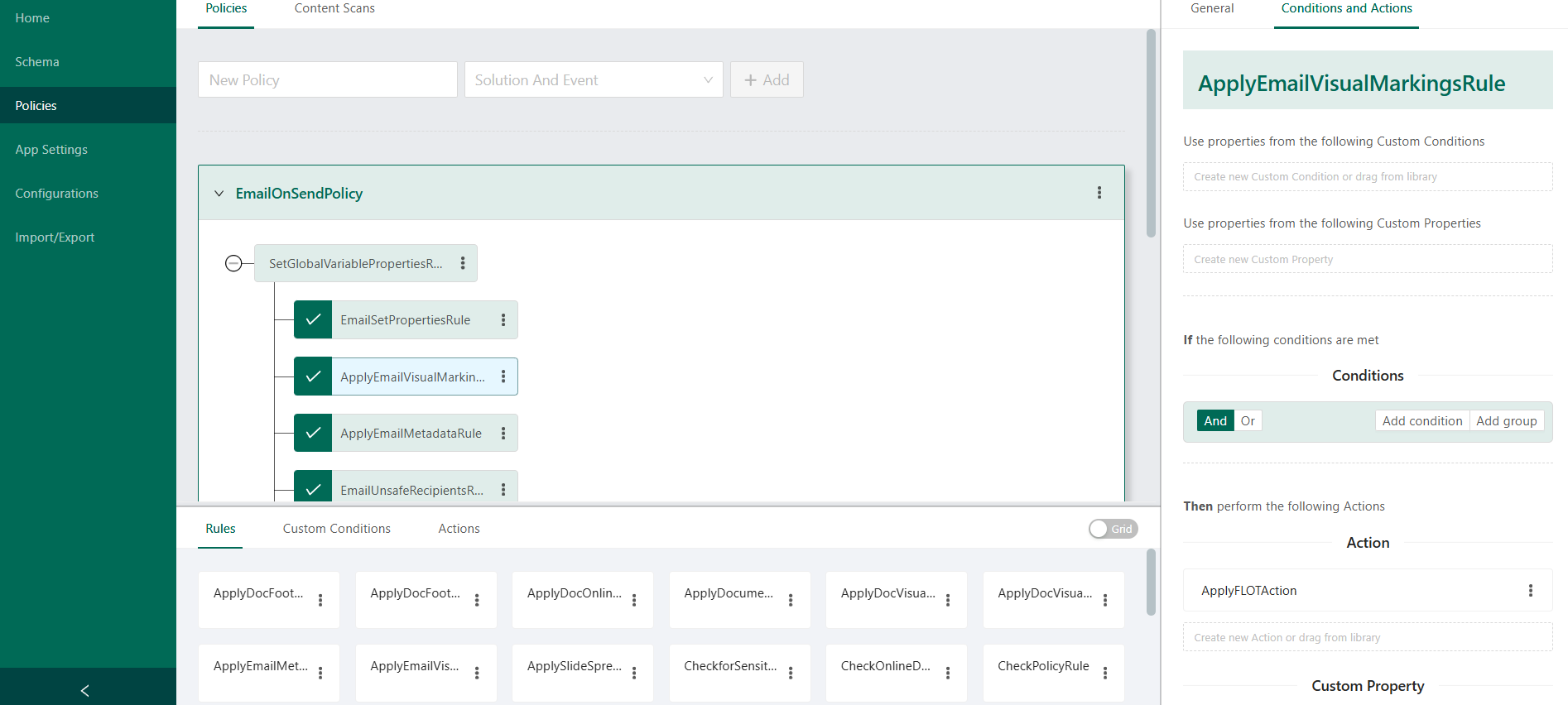Open ApplyFLOTAction options menu
Screen dimensions: 1568x705
pyautogui.click(x=1530, y=591)
